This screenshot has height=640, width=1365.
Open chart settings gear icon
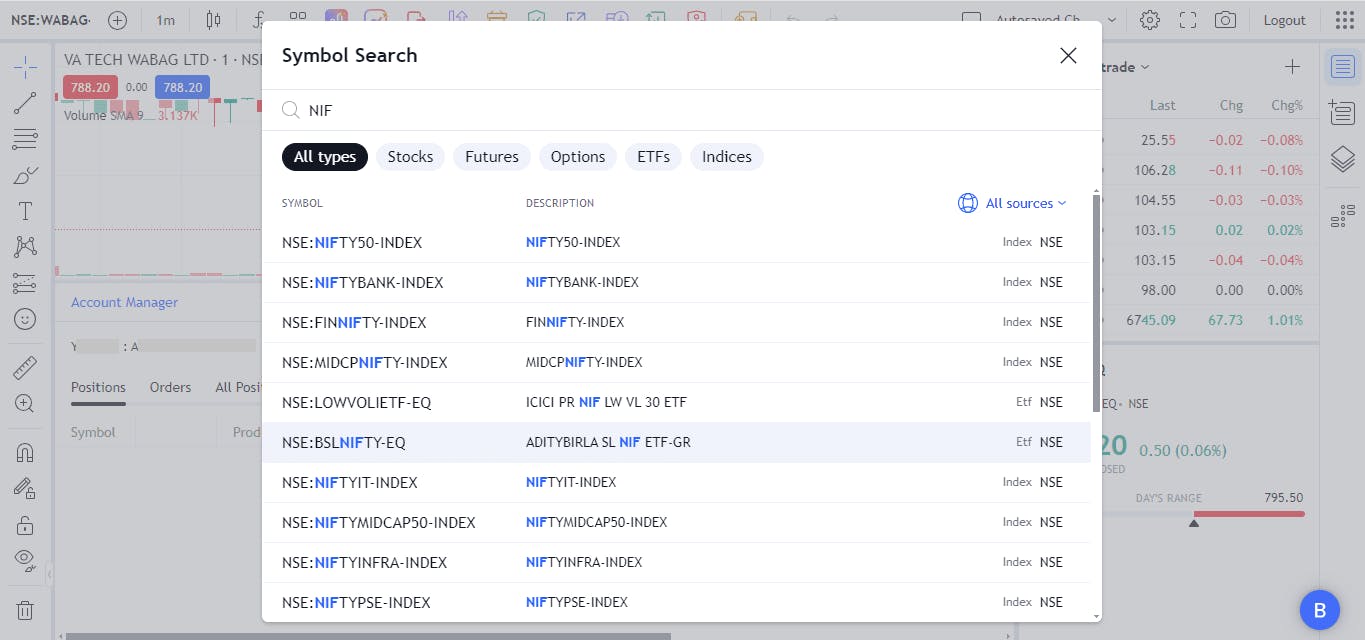(1150, 20)
